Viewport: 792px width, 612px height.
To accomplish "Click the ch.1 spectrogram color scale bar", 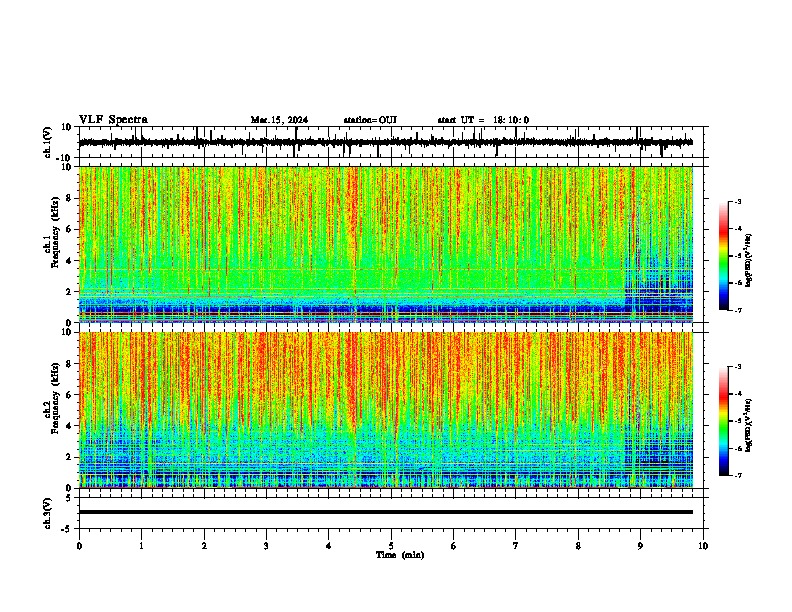I will click(x=723, y=256).
